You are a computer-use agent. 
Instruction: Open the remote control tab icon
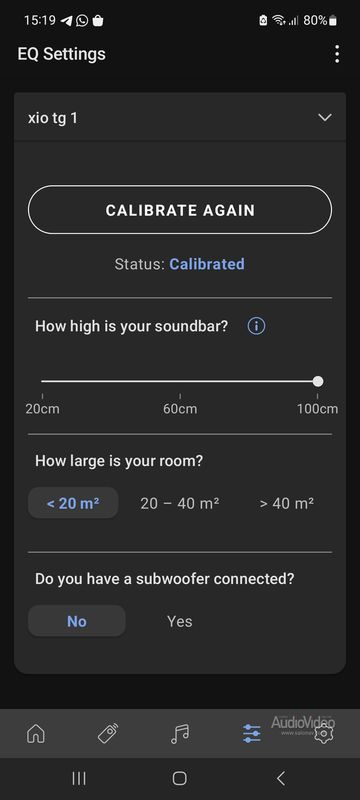click(x=108, y=734)
